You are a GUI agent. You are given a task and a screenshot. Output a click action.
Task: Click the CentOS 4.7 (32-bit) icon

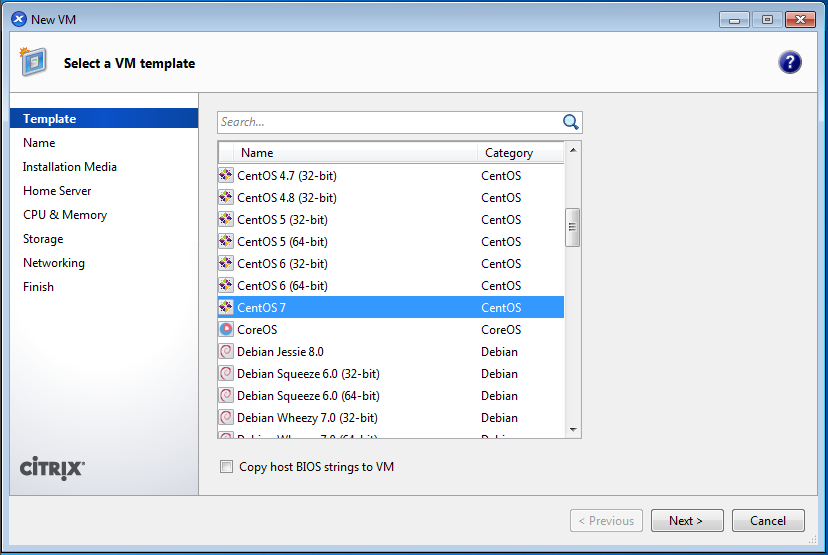pos(226,176)
